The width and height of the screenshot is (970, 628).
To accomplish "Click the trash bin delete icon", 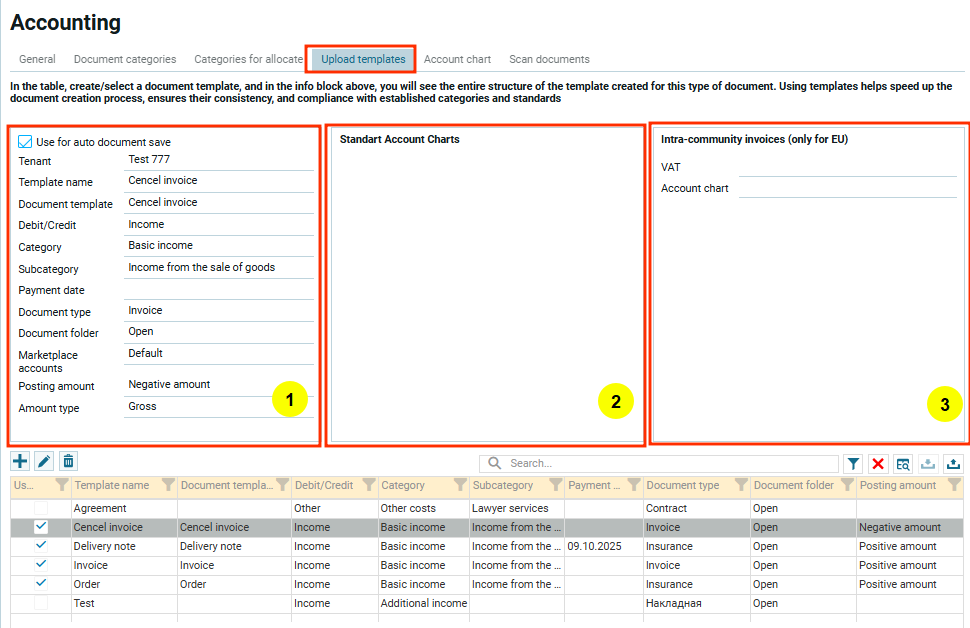I will (x=68, y=461).
